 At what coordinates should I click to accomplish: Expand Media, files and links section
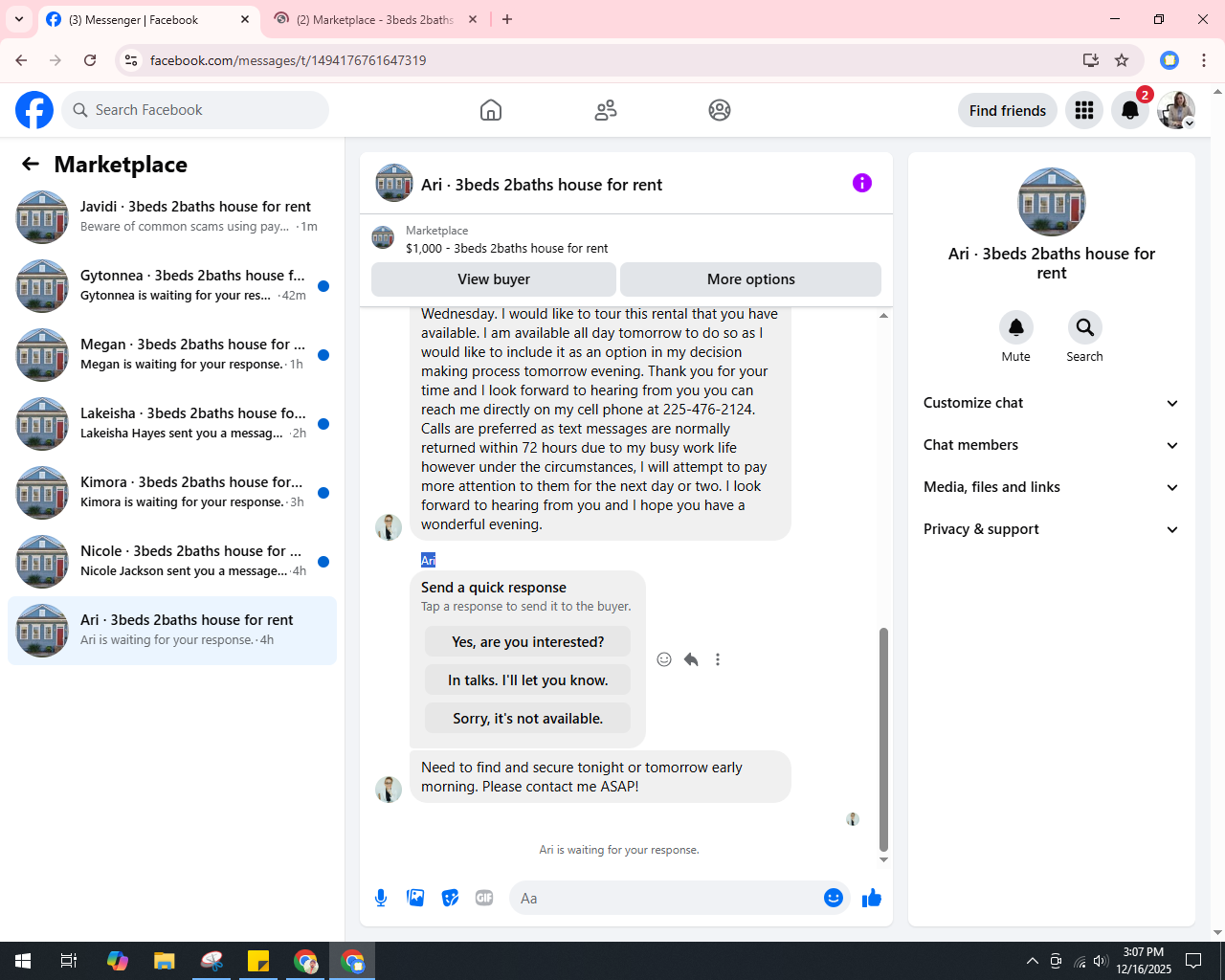coord(1052,487)
